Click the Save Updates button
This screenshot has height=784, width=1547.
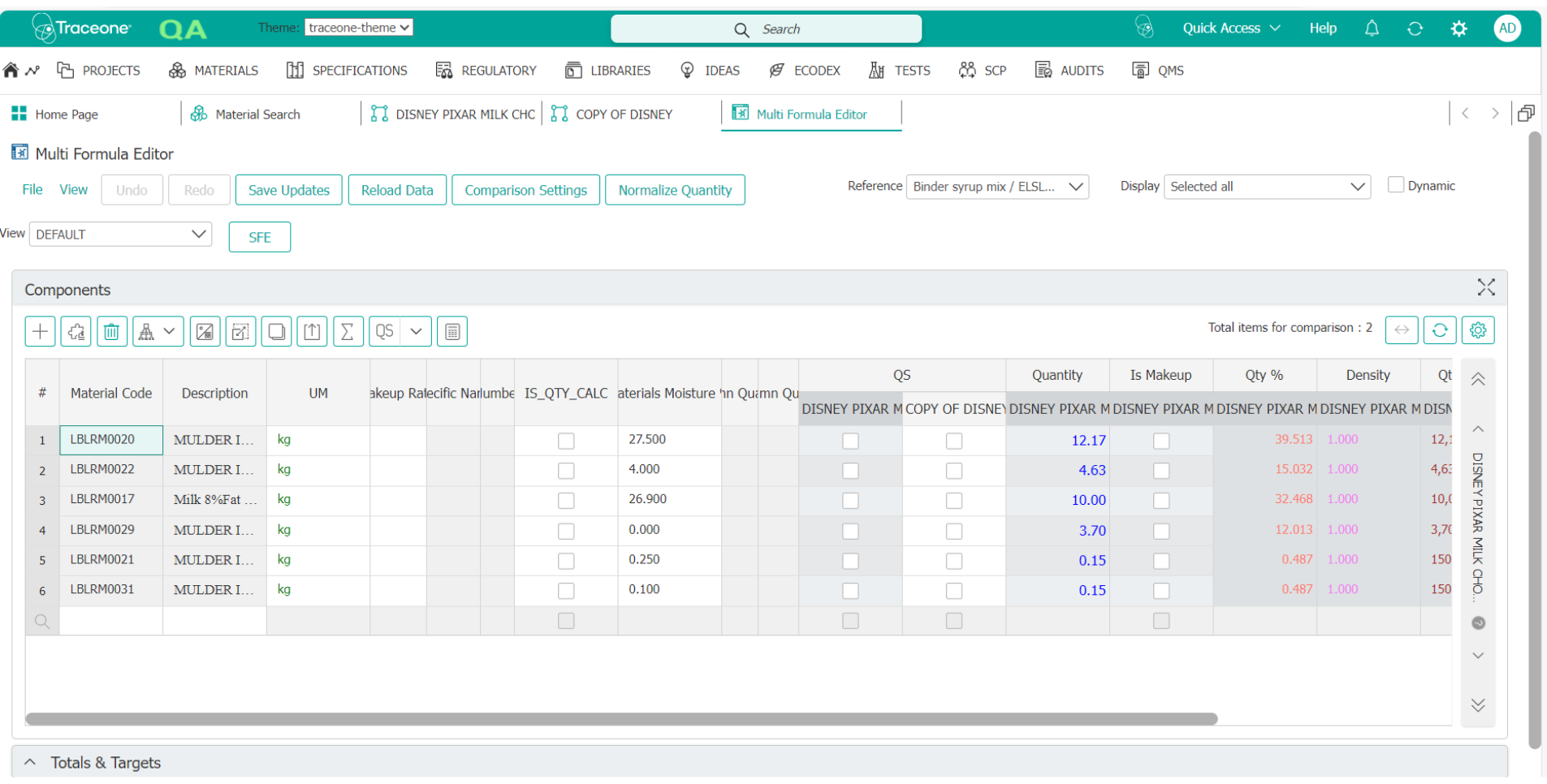(x=289, y=190)
